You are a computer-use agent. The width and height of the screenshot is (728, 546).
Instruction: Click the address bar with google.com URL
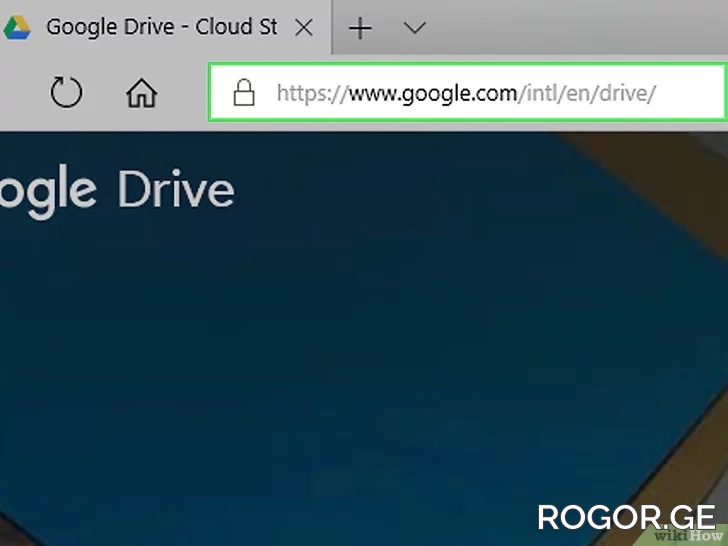467,92
